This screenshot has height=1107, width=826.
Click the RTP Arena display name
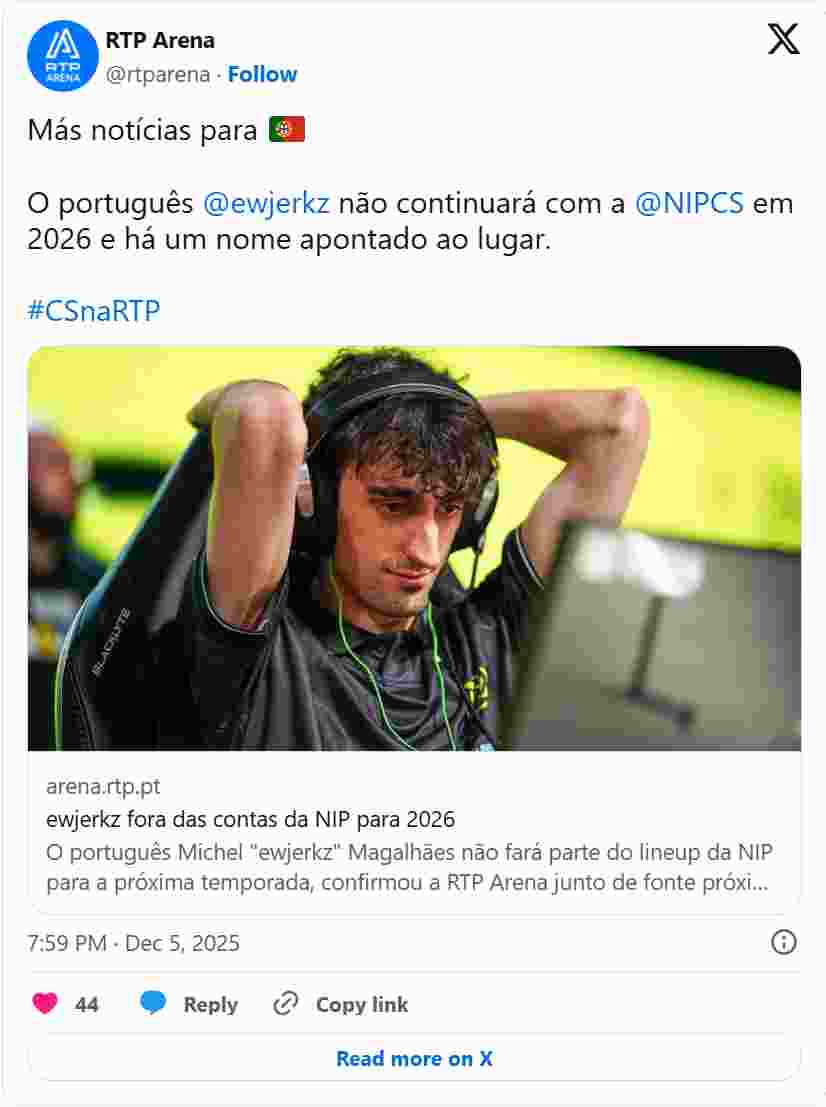pyautogui.click(x=160, y=40)
